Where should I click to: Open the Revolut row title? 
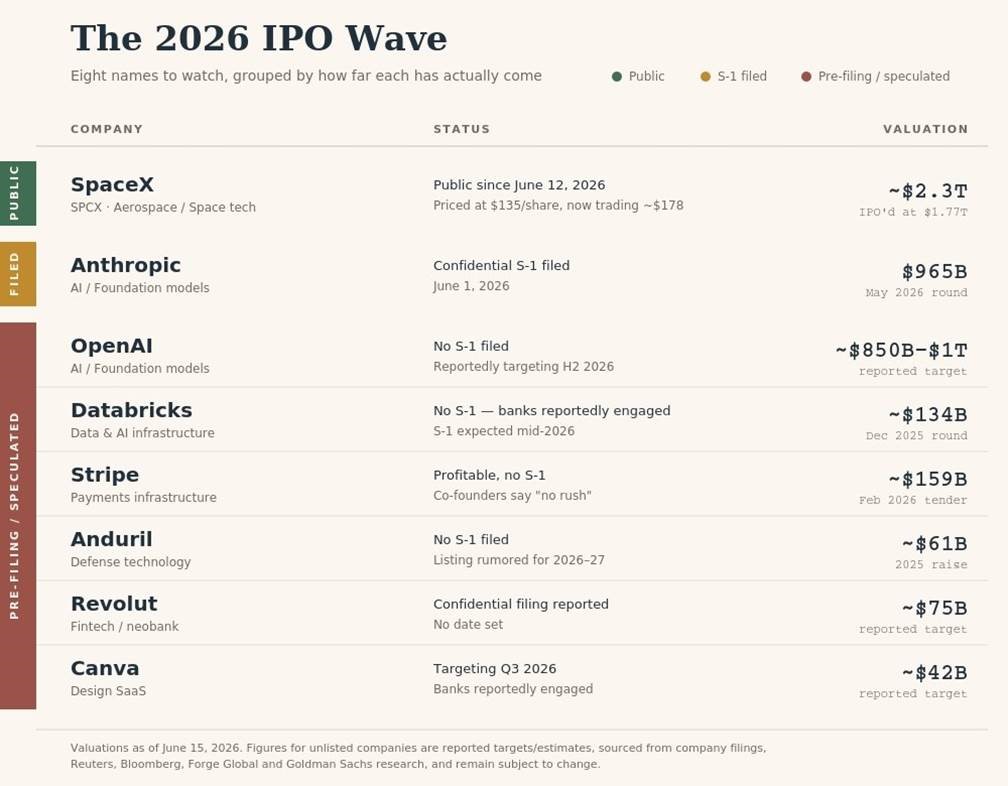click(114, 603)
